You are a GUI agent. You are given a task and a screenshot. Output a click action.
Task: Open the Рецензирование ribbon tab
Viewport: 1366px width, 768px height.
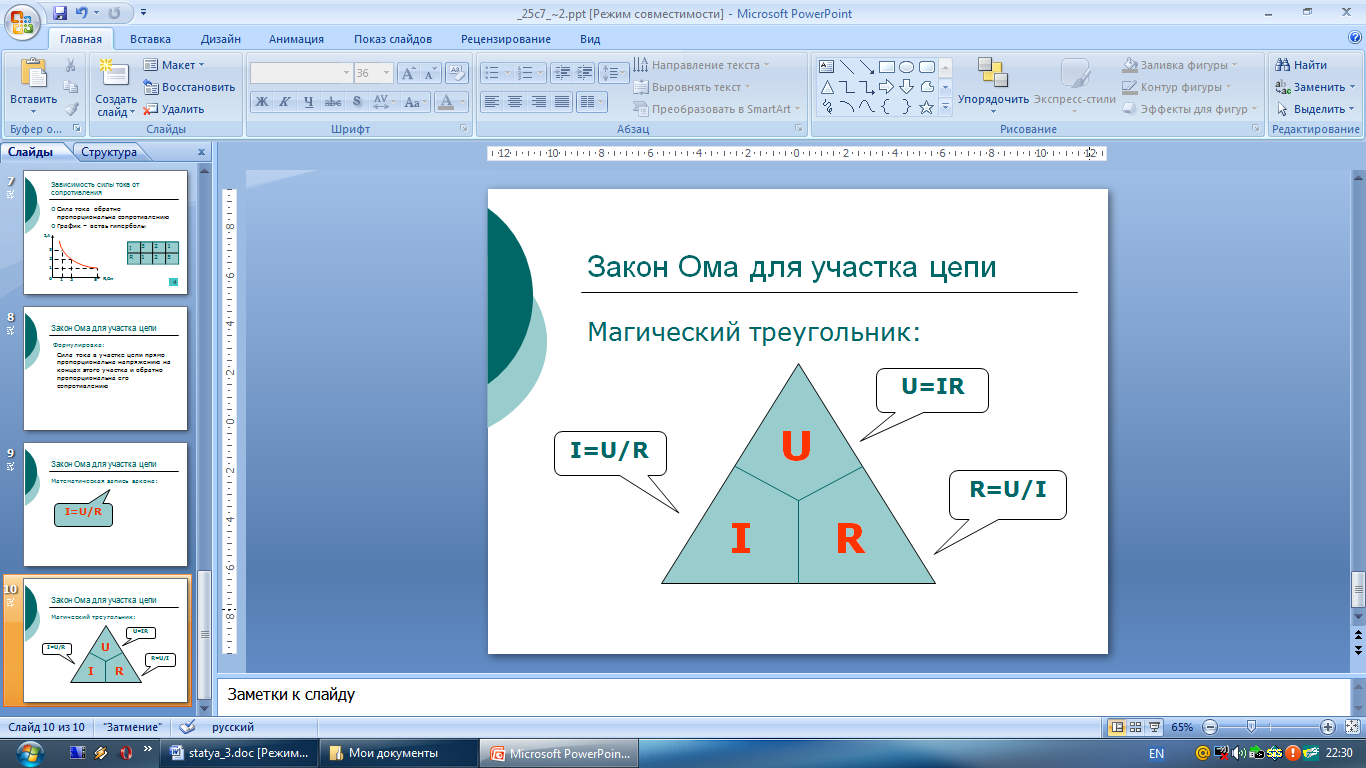(x=506, y=39)
